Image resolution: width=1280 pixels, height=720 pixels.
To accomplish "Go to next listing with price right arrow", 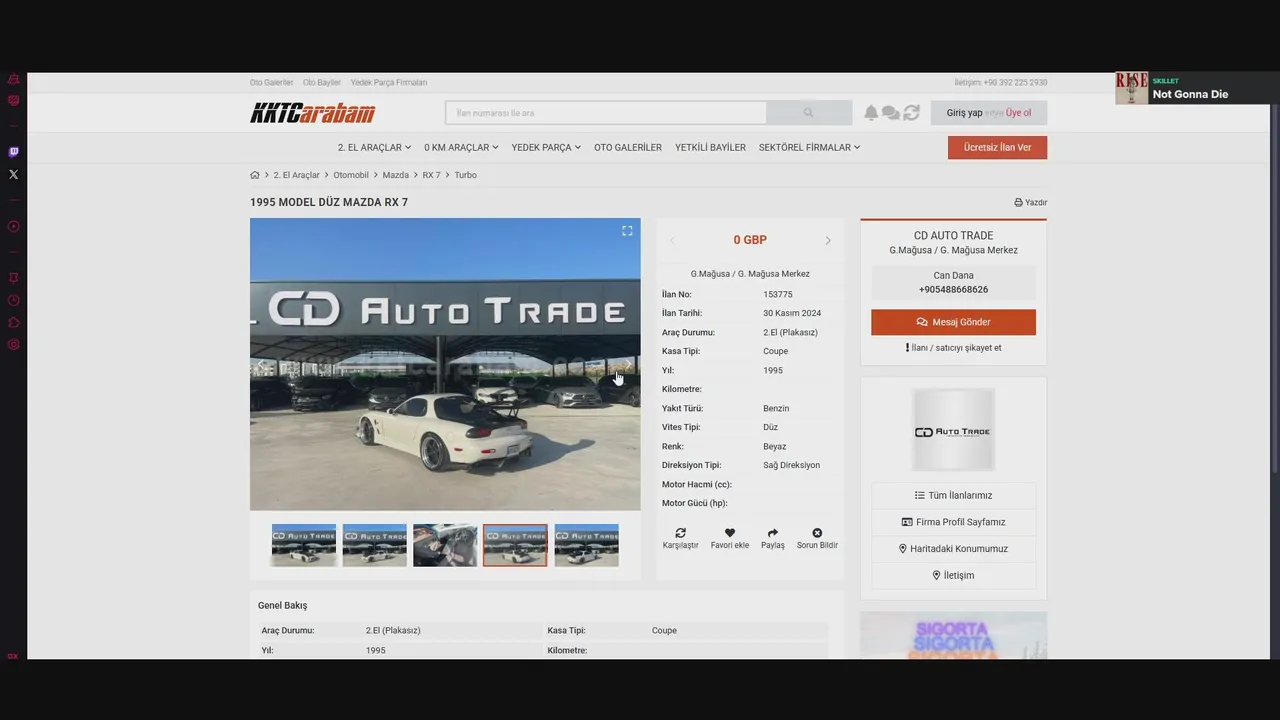I will coord(828,240).
